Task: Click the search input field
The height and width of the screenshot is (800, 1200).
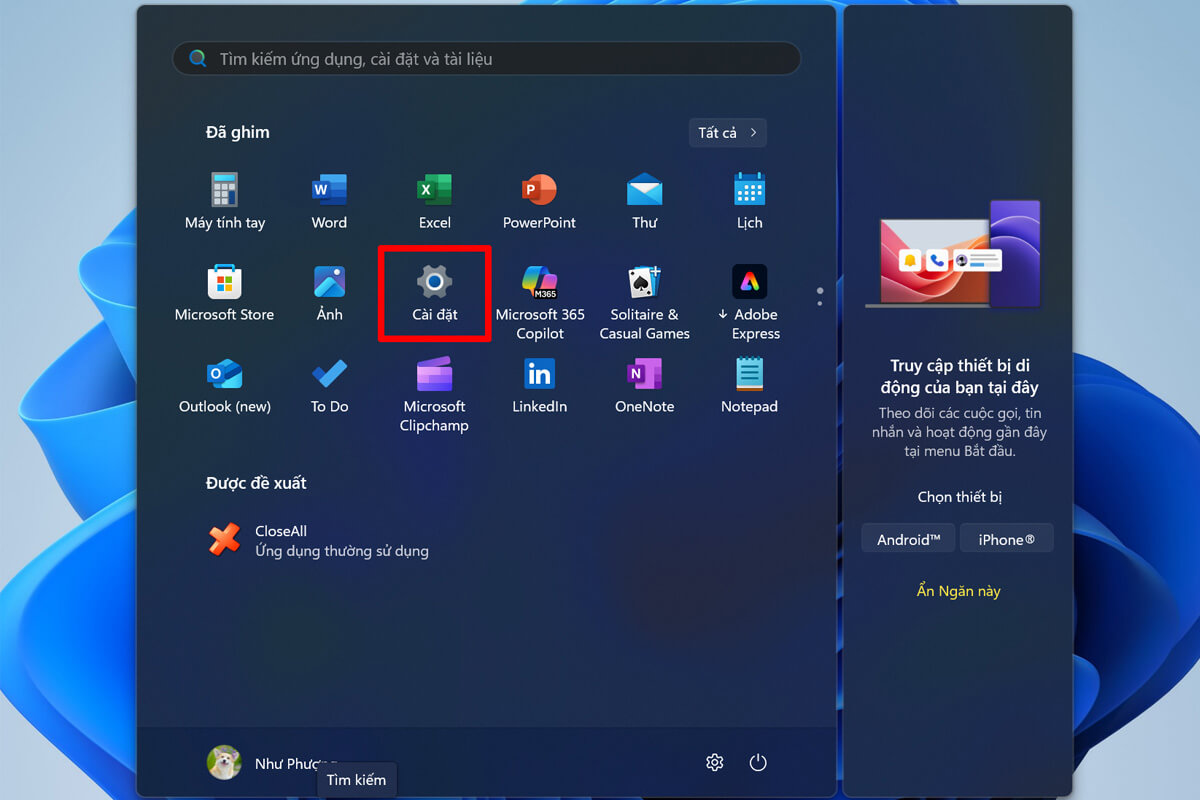Action: [487, 58]
